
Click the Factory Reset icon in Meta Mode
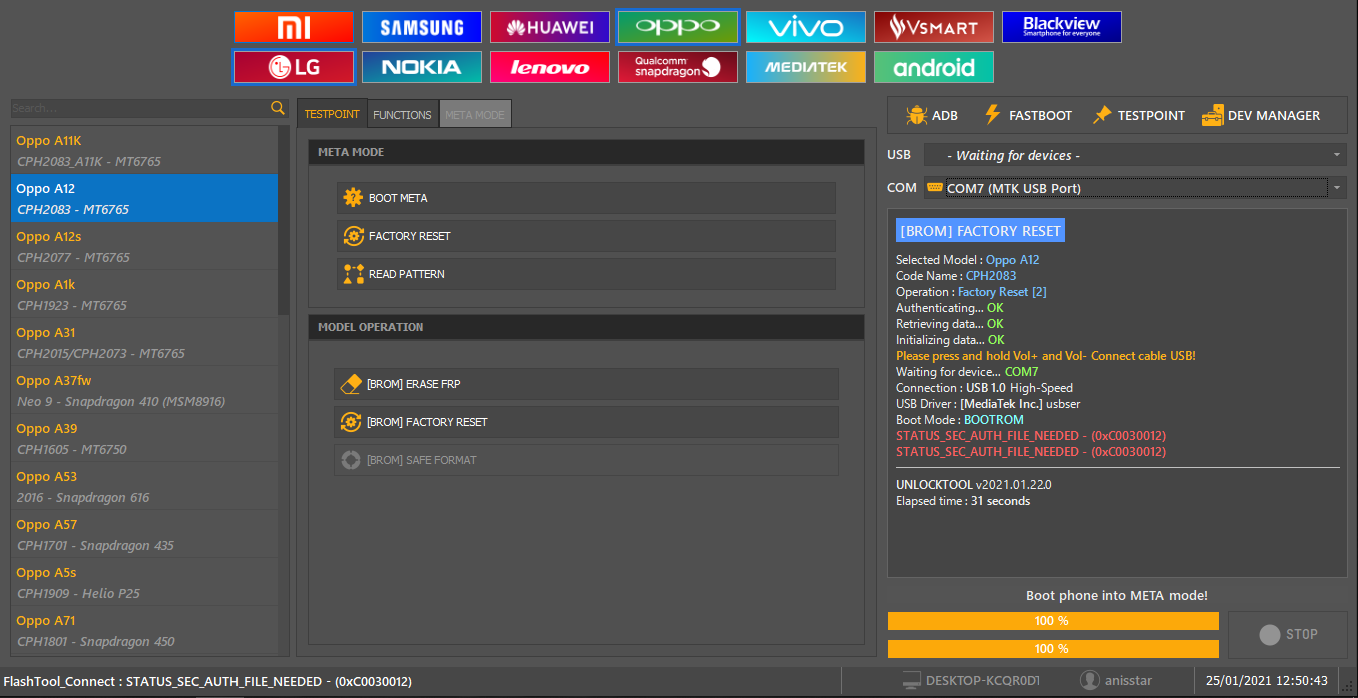(353, 235)
